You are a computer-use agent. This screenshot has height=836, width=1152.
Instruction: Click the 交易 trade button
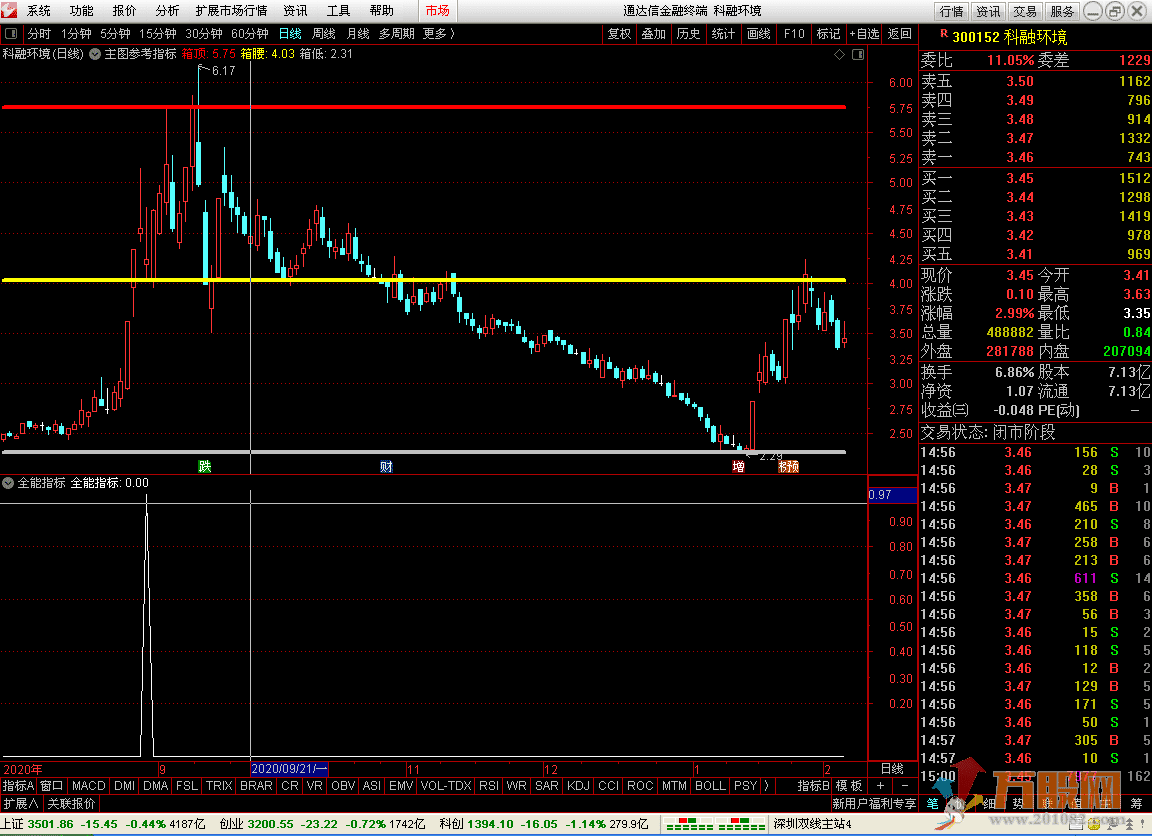tap(1025, 11)
